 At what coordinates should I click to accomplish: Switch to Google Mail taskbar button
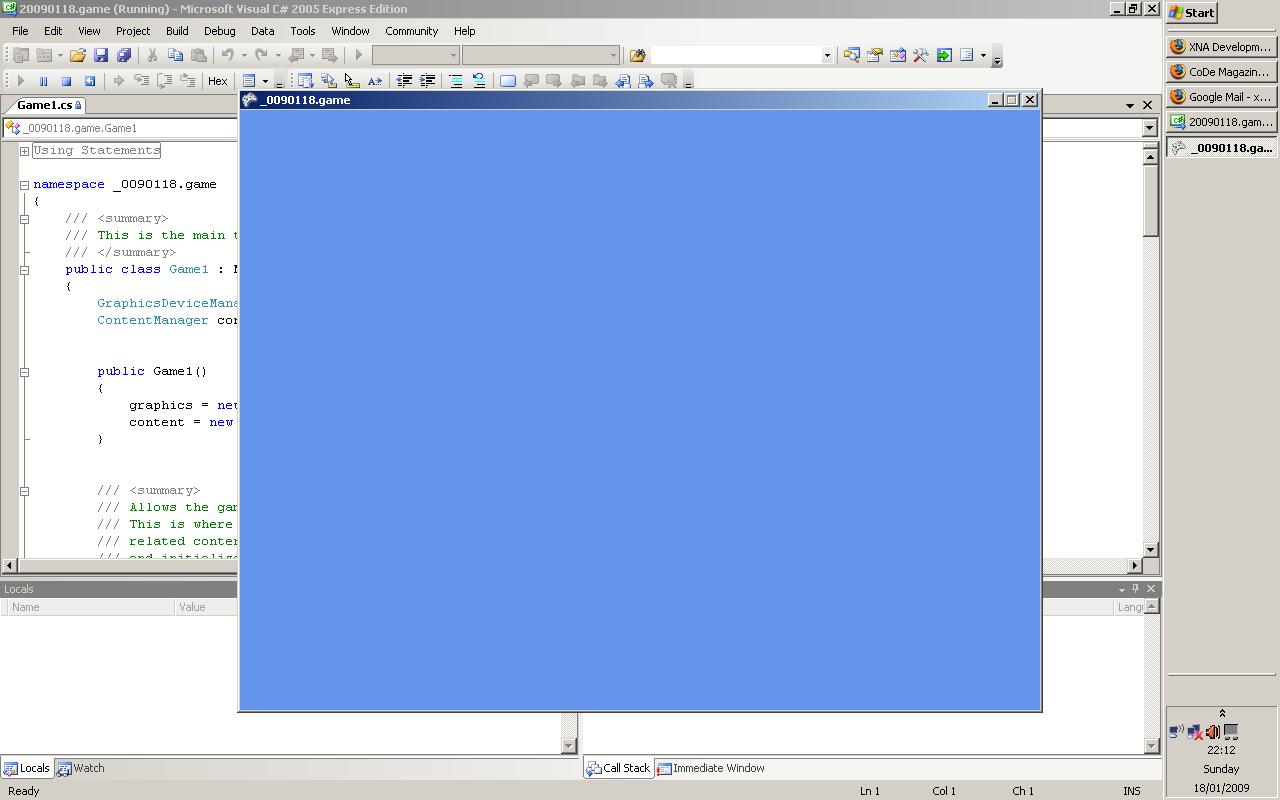(1221, 97)
